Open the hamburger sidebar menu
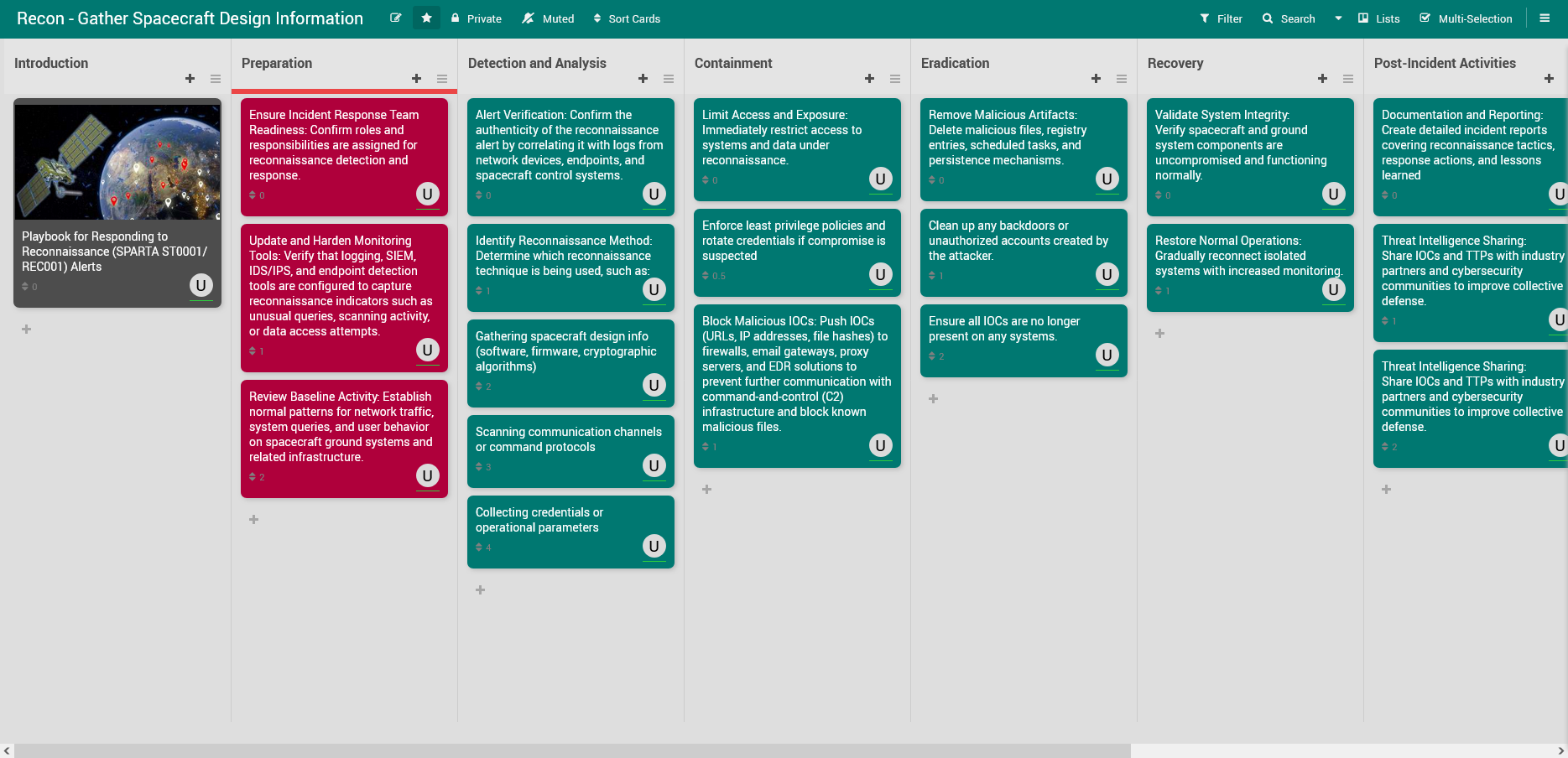This screenshot has height=758, width=1568. [1545, 18]
